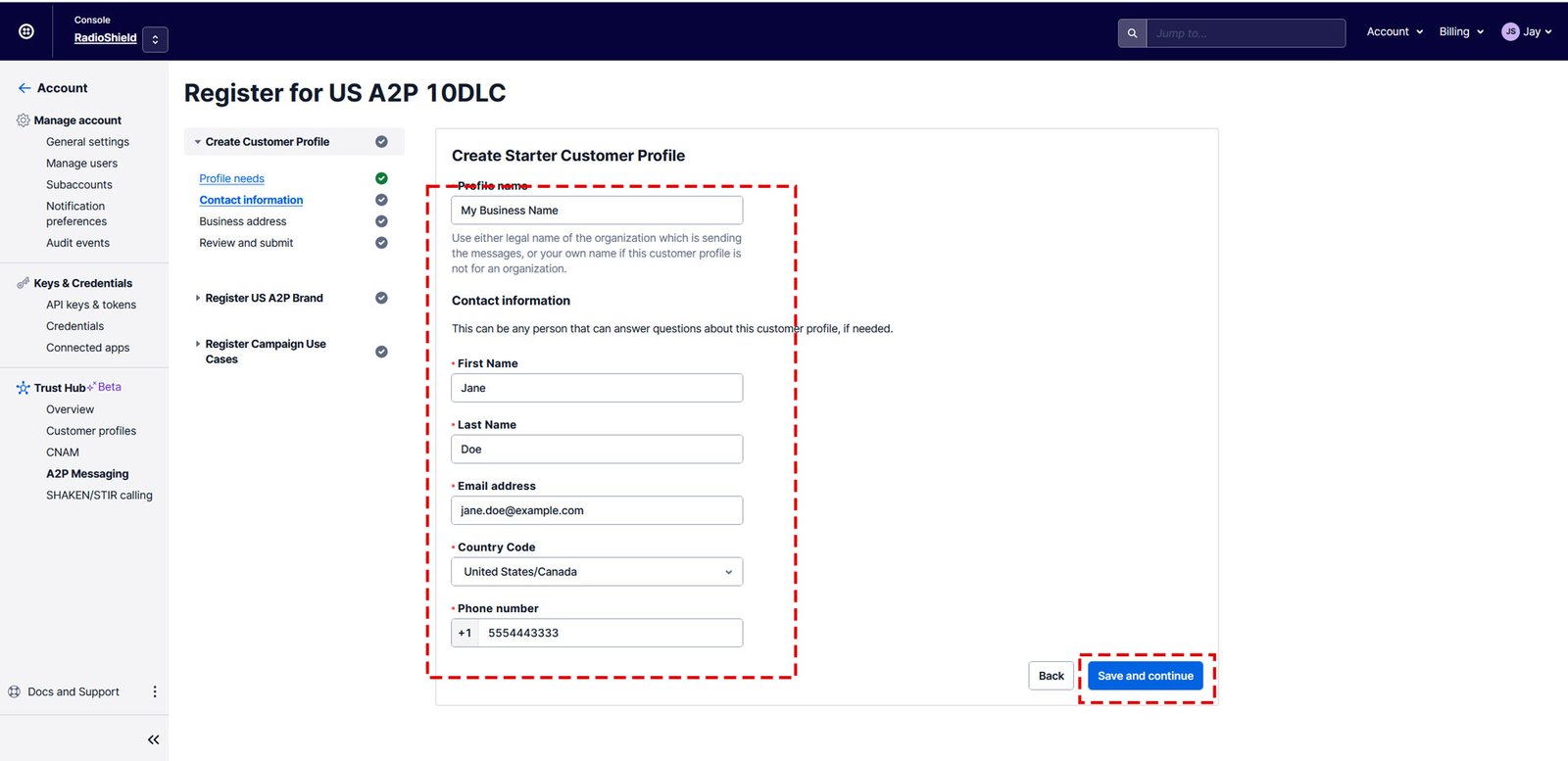This screenshot has width=1568, height=761.
Task: Click Save and continue button
Action: click(x=1146, y=676)
